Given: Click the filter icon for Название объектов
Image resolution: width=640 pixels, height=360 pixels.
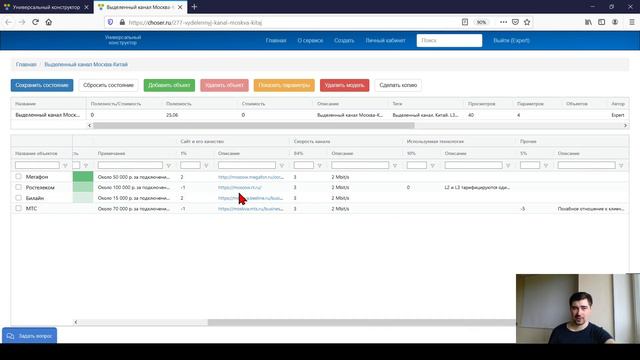Looking at the screenshot, I should pyautogui.click(x=65, y=166).
